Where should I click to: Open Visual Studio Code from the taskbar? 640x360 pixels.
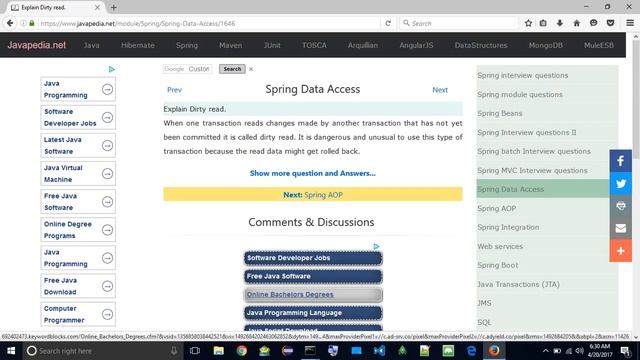(379, 351)
